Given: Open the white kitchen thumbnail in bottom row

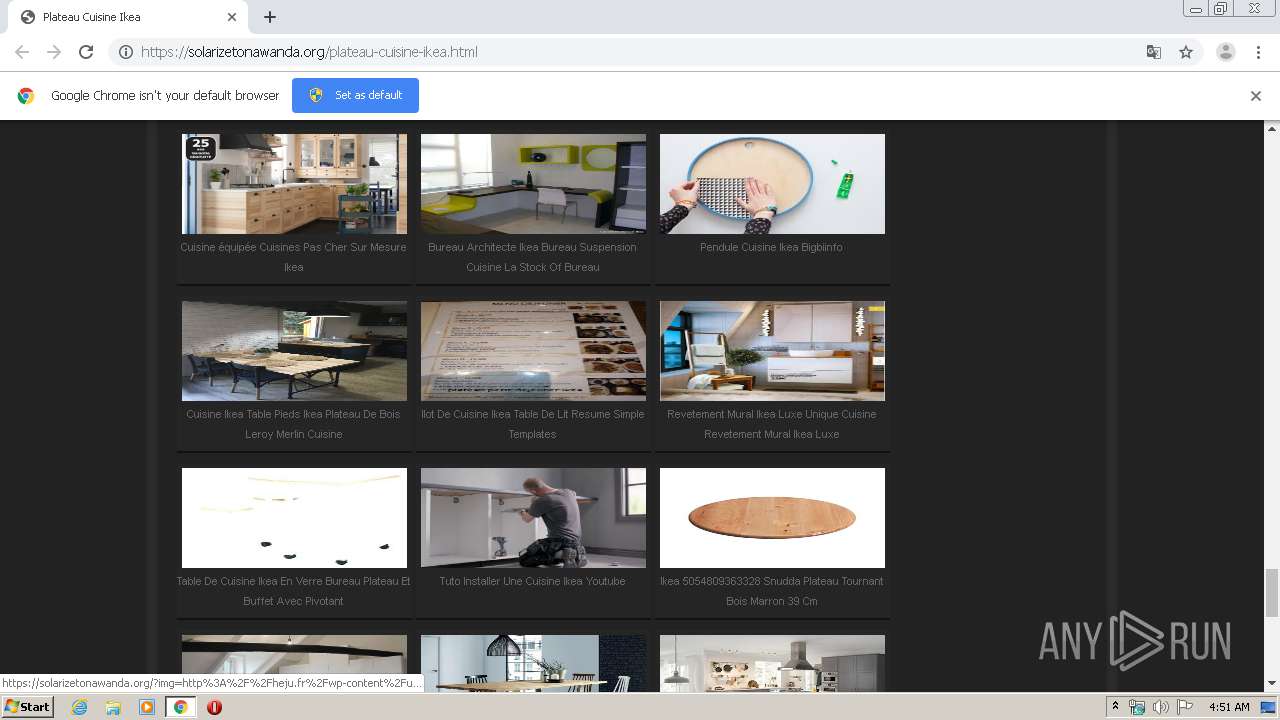Looking at the screenshot, I should pos(772,664).
